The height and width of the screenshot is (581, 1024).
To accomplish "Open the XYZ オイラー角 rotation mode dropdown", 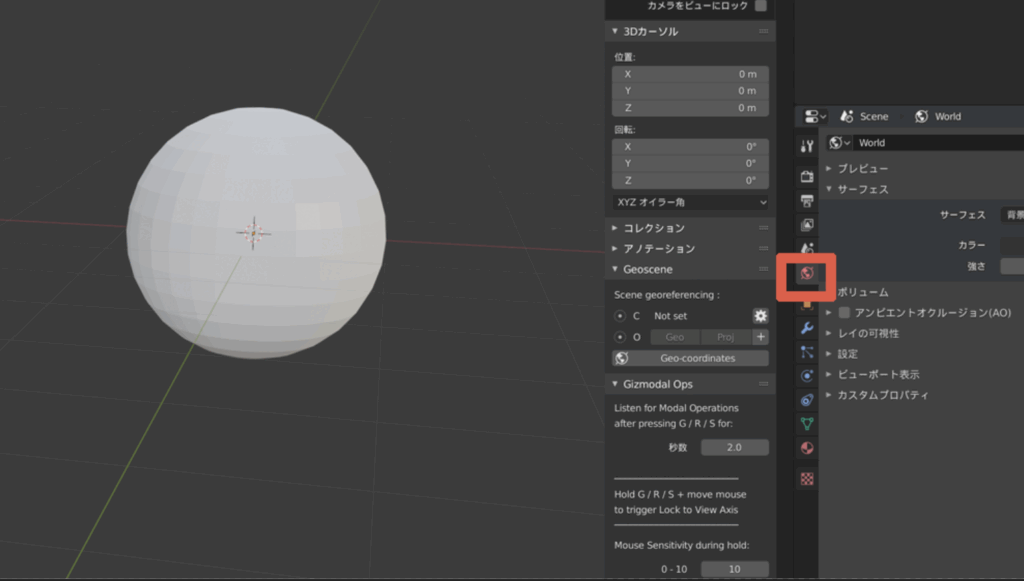I will coord(690,202).
